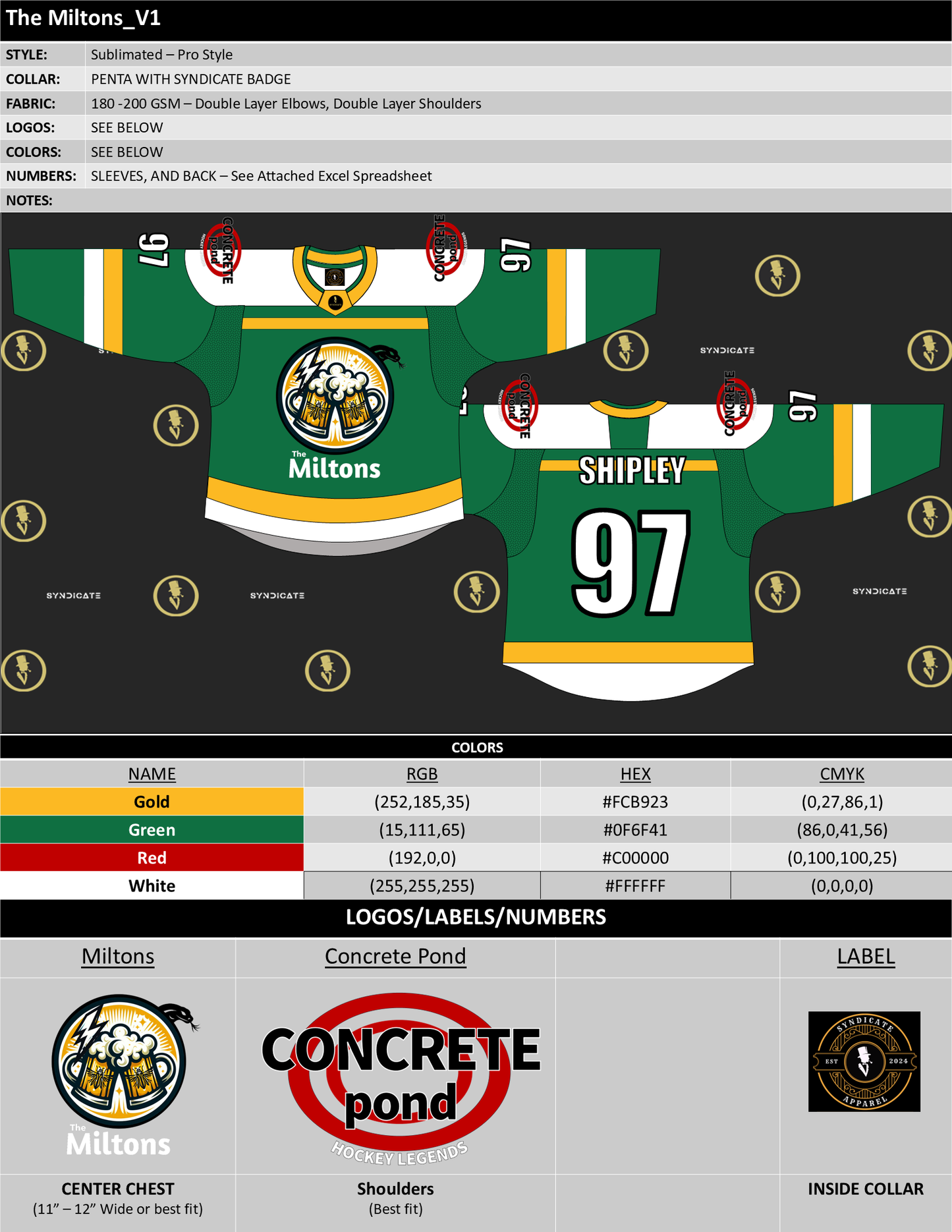Pick the Green color swatch
Viewport: 952px width, 1232px height.
pyautogui.click(x=152, y=829)
